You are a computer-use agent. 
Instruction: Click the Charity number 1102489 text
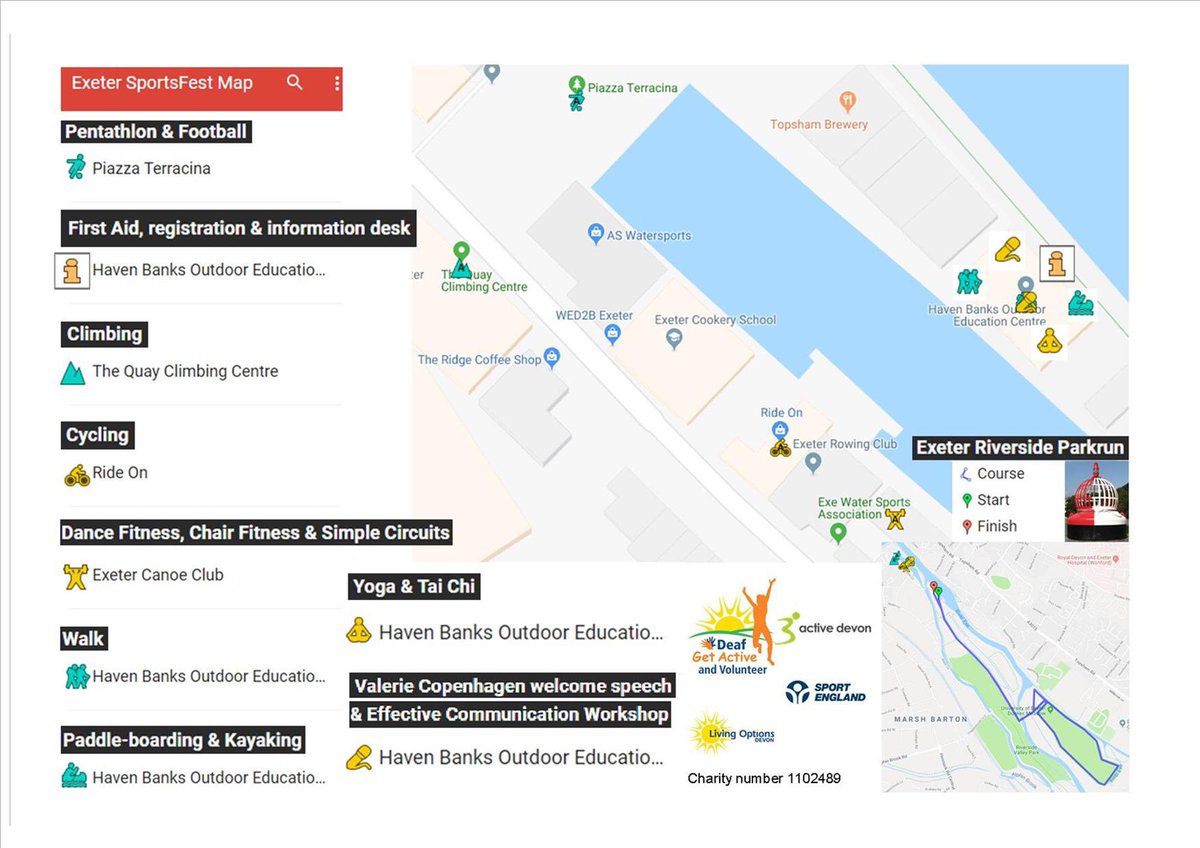click(x=764, y=778)
